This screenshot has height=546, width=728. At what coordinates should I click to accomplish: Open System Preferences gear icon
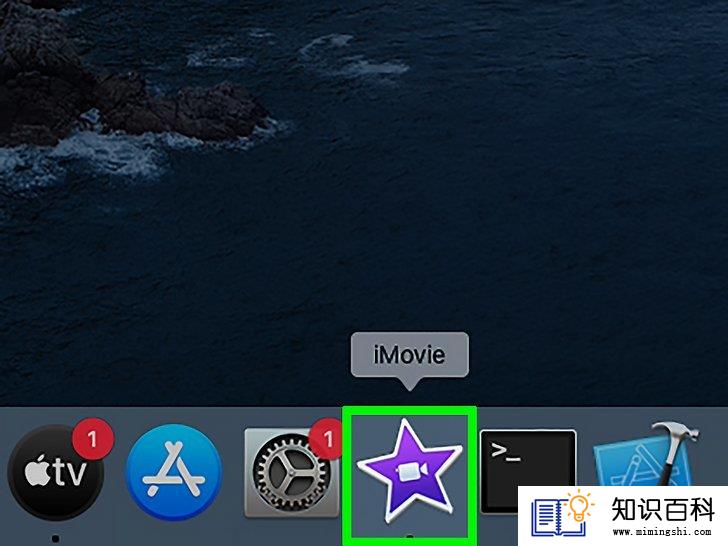pyautogui.click(x=292, y=472)
